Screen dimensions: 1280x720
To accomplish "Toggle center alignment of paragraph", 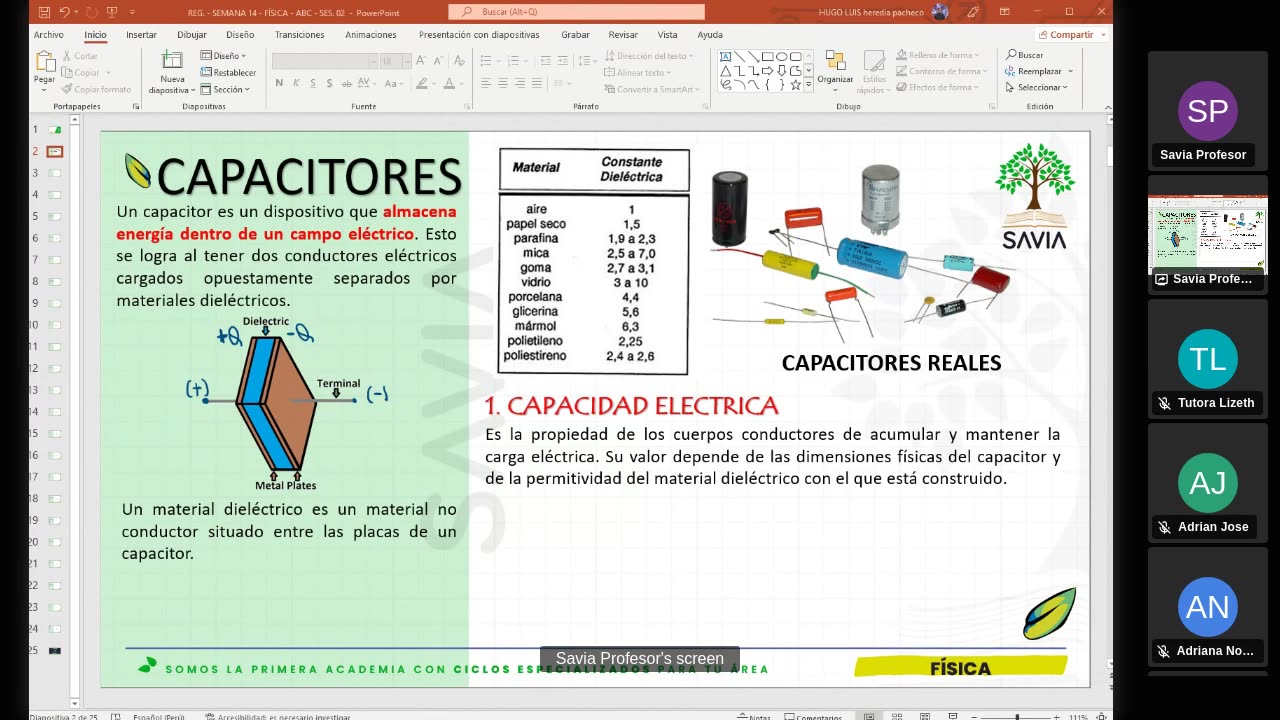I will click(502, 84).
